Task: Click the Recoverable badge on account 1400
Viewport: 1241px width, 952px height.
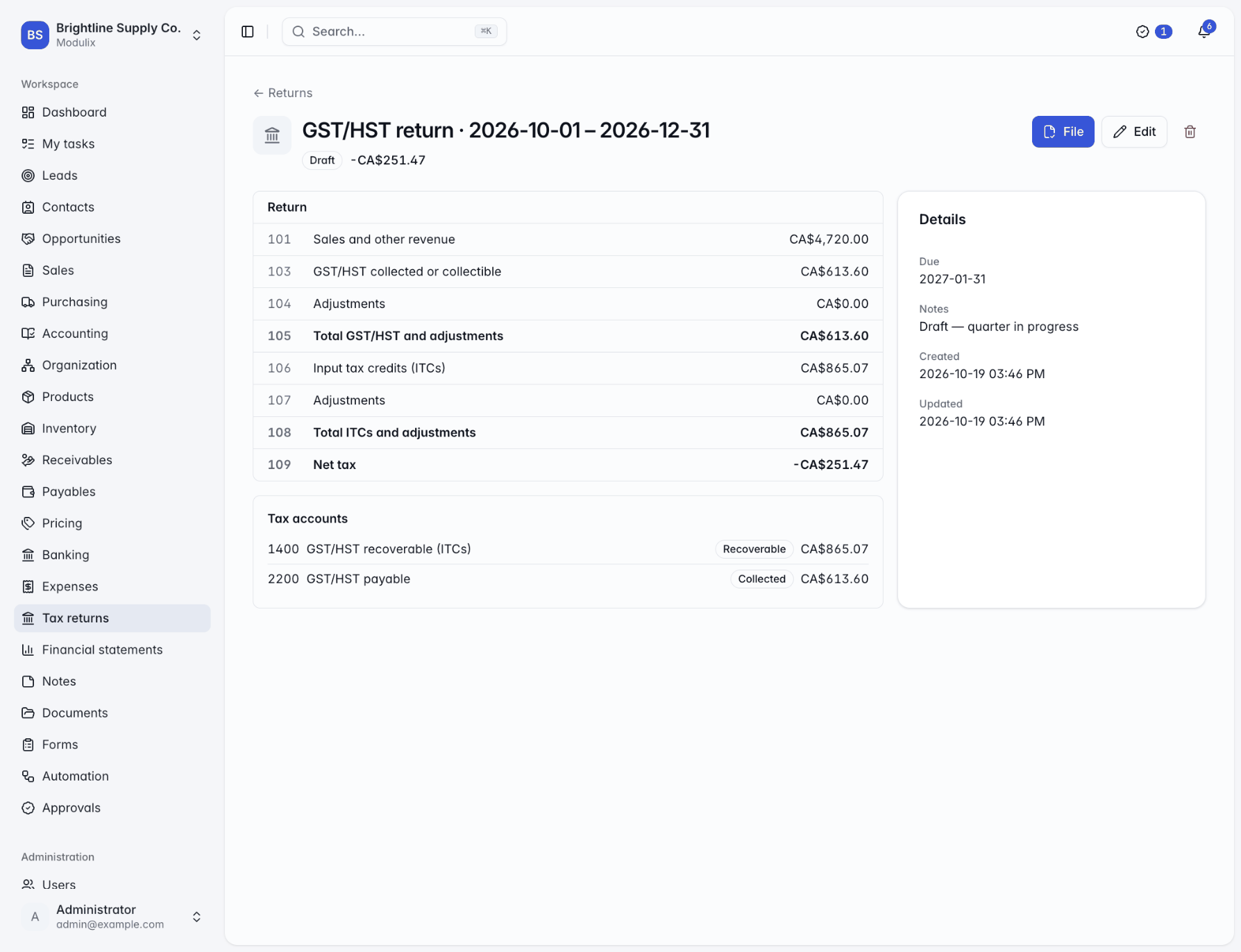Action: tap(754, 549)
